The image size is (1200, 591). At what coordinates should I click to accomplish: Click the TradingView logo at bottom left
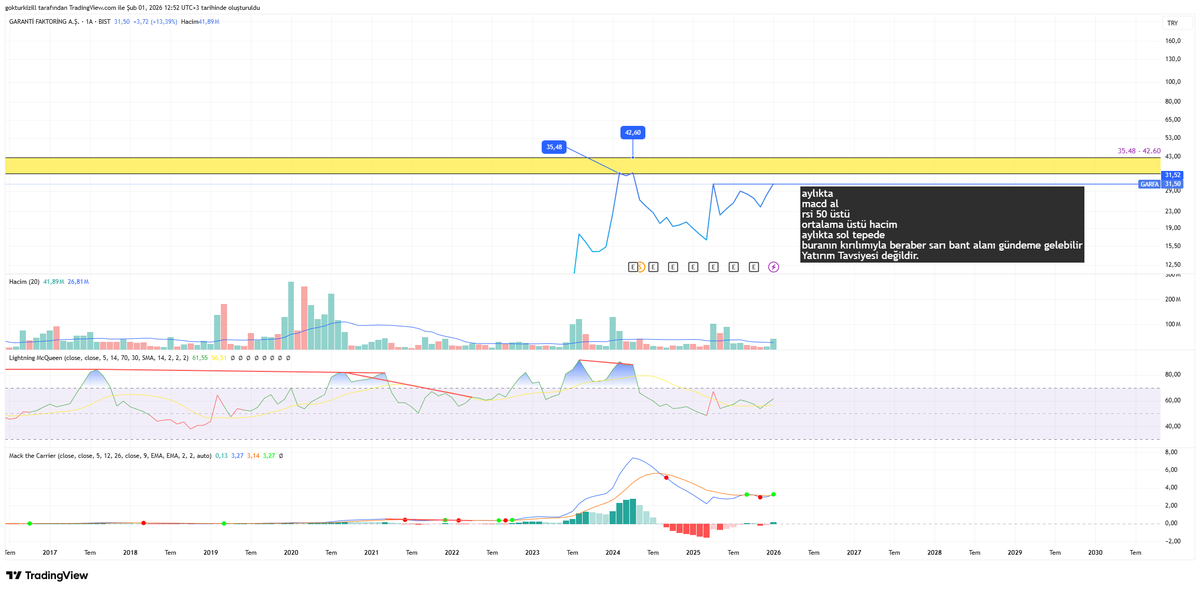click(47, 575)
